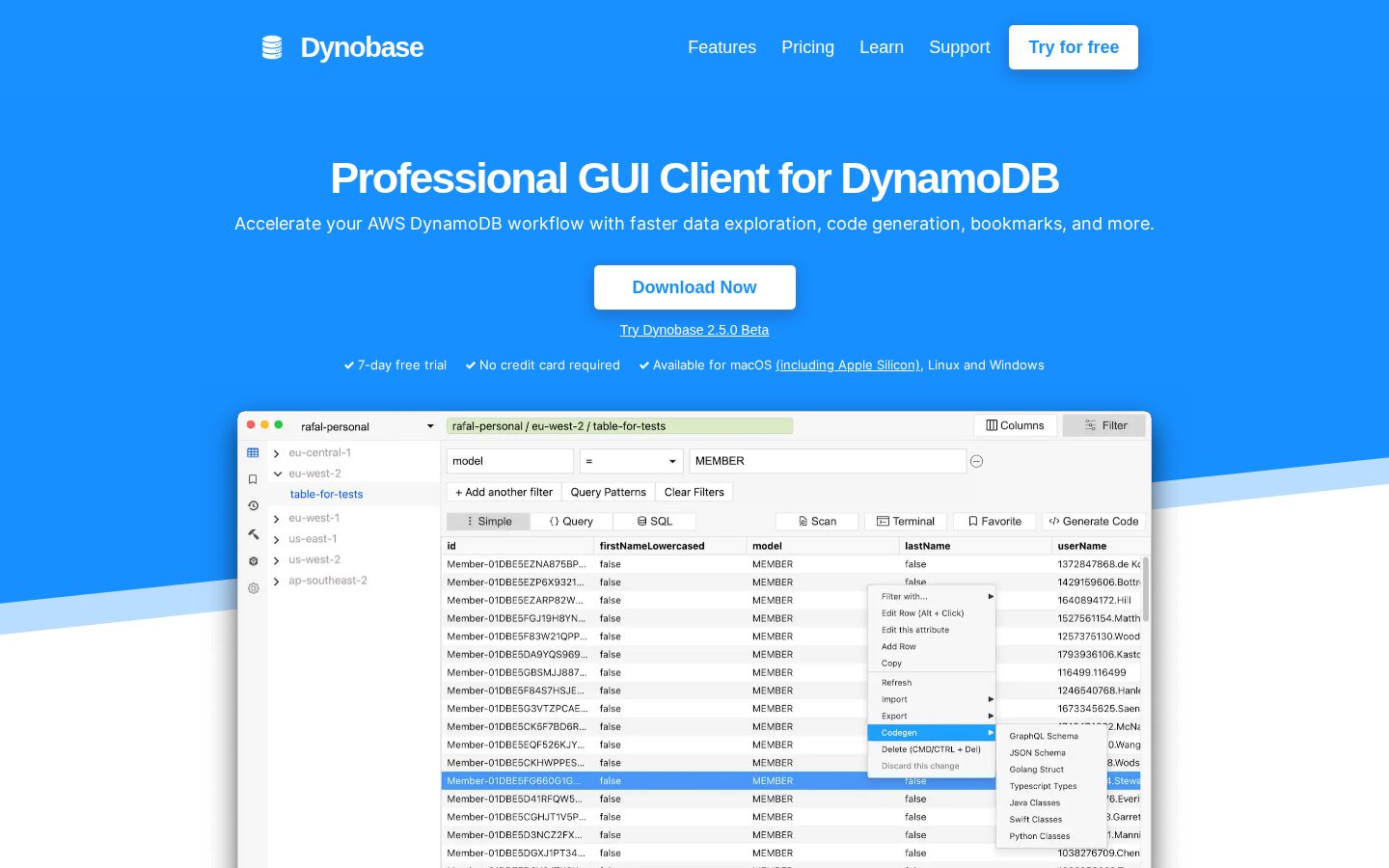Open Import submenu in context menu
The height and width of the screenshot is (868, 1389).
point(932,699)
